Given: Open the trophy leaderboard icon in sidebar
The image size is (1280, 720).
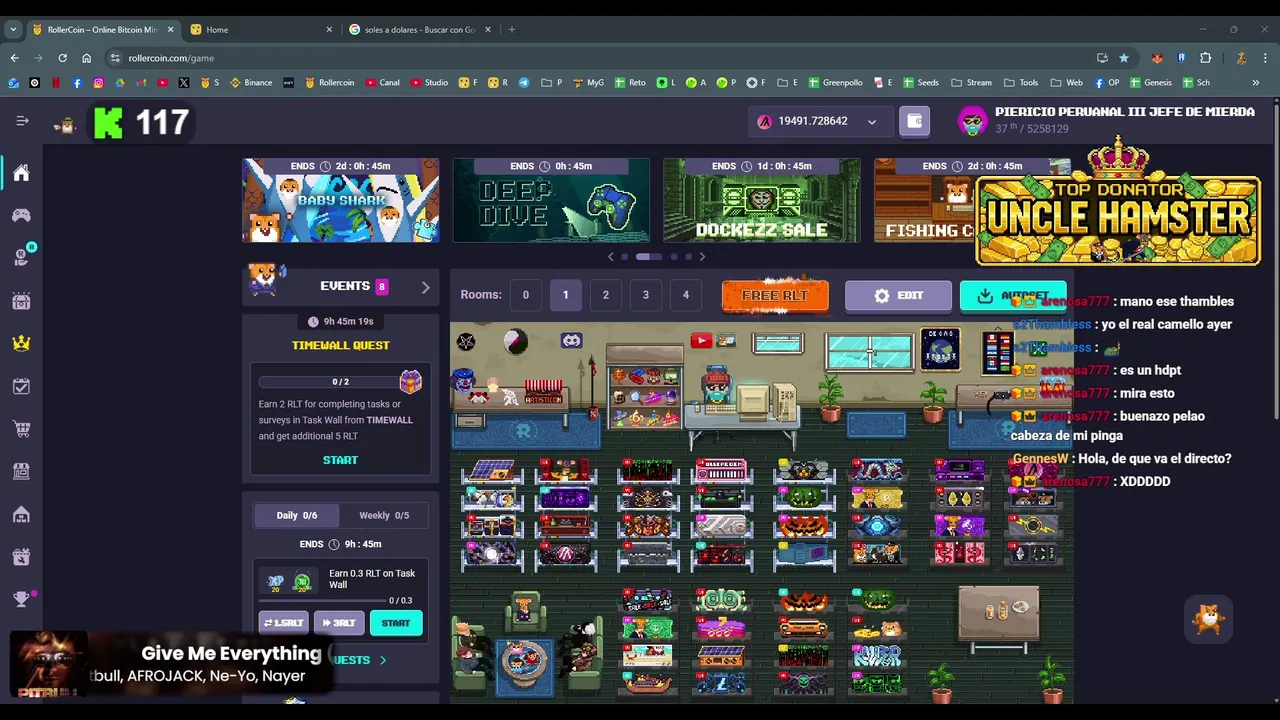Looking at the screenshot, I should coord(21,599).
